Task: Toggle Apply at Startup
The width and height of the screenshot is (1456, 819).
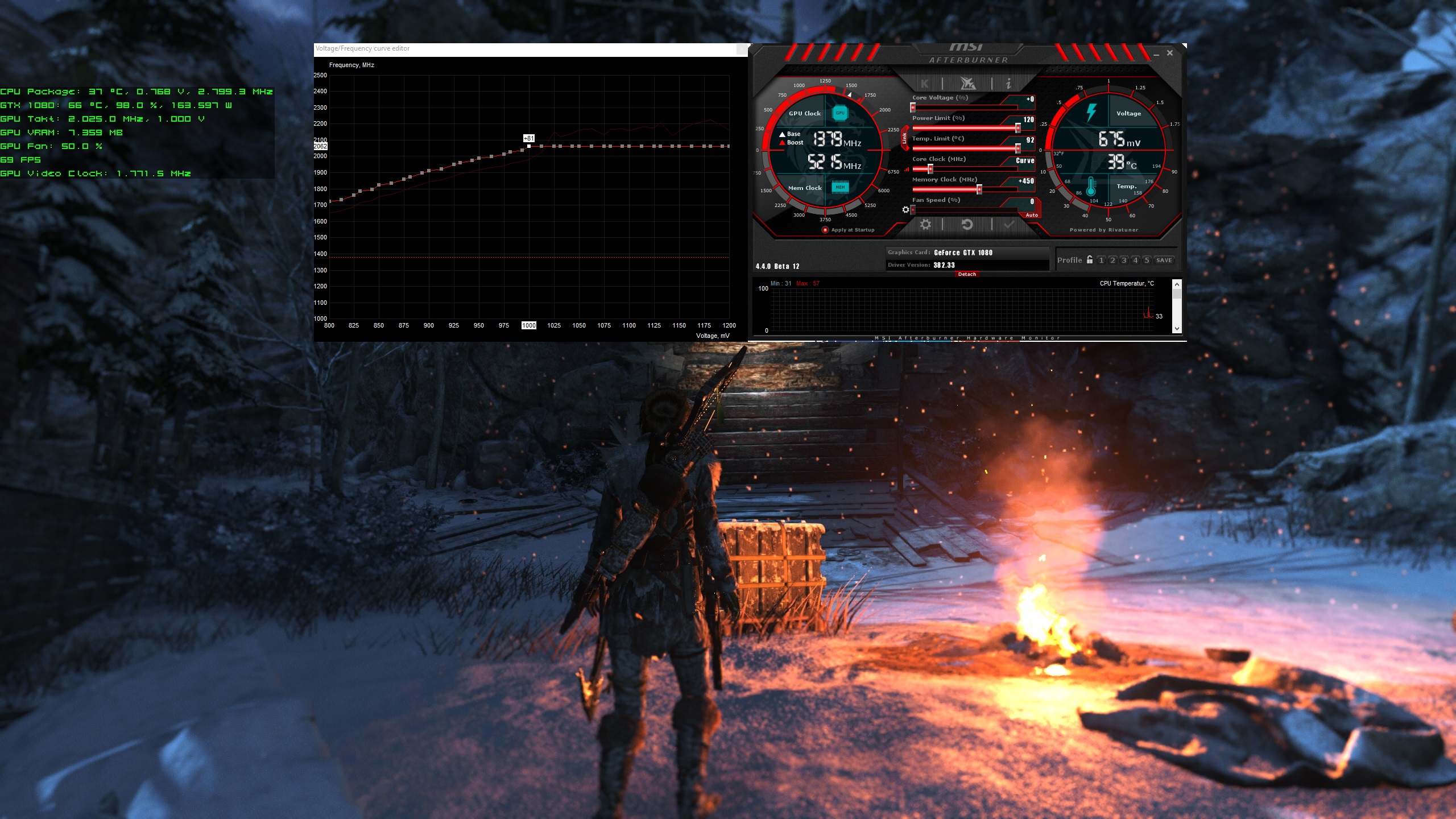Action: coord(825,230)
